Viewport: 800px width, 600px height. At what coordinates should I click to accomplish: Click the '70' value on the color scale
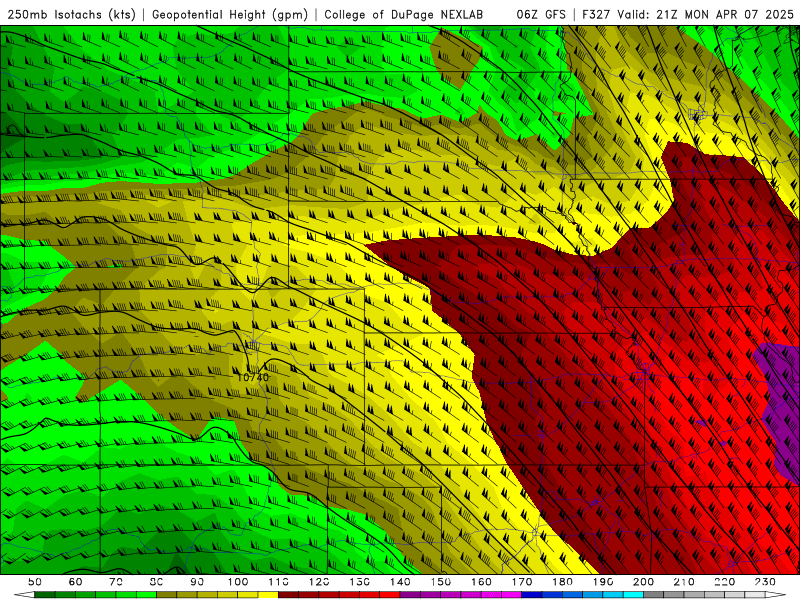(116, 582)
